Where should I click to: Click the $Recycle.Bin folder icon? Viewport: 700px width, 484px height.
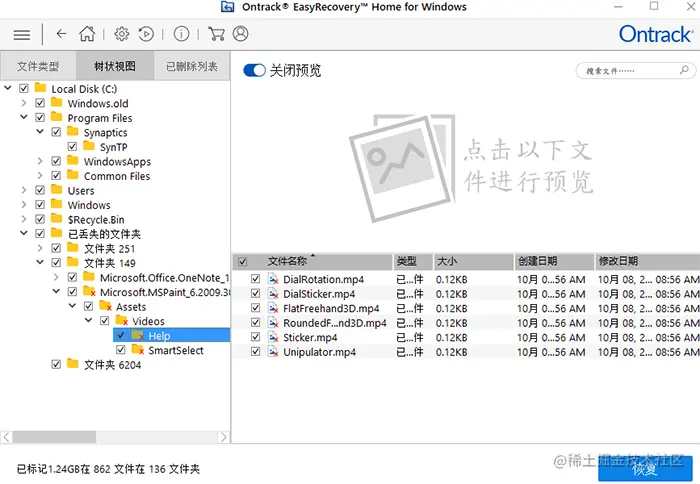[57, 218]
